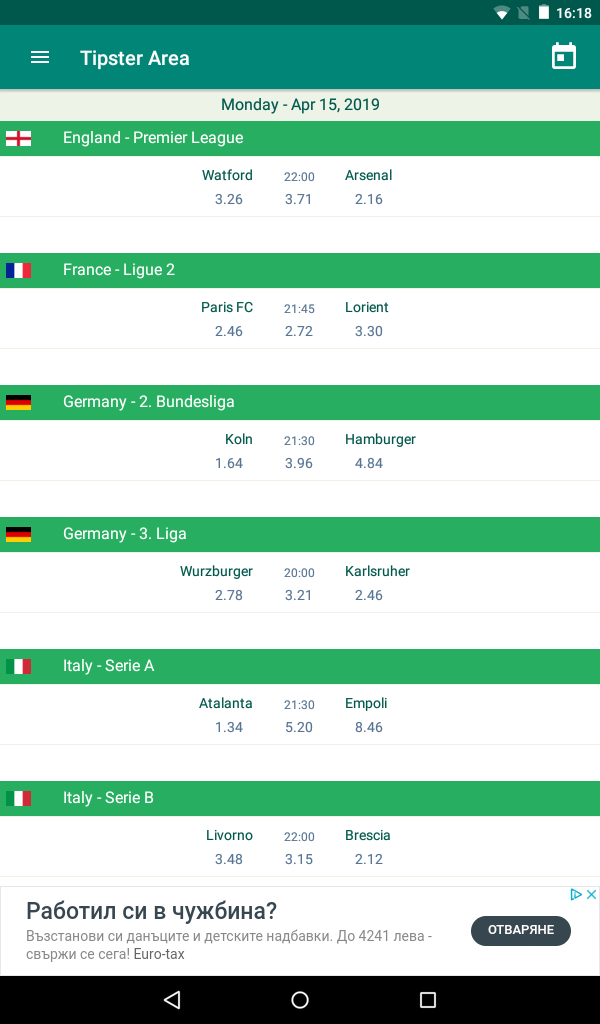600x1024 pixels.
Task: Tap the AdChoices info icon
Action: tap(576, 895)
